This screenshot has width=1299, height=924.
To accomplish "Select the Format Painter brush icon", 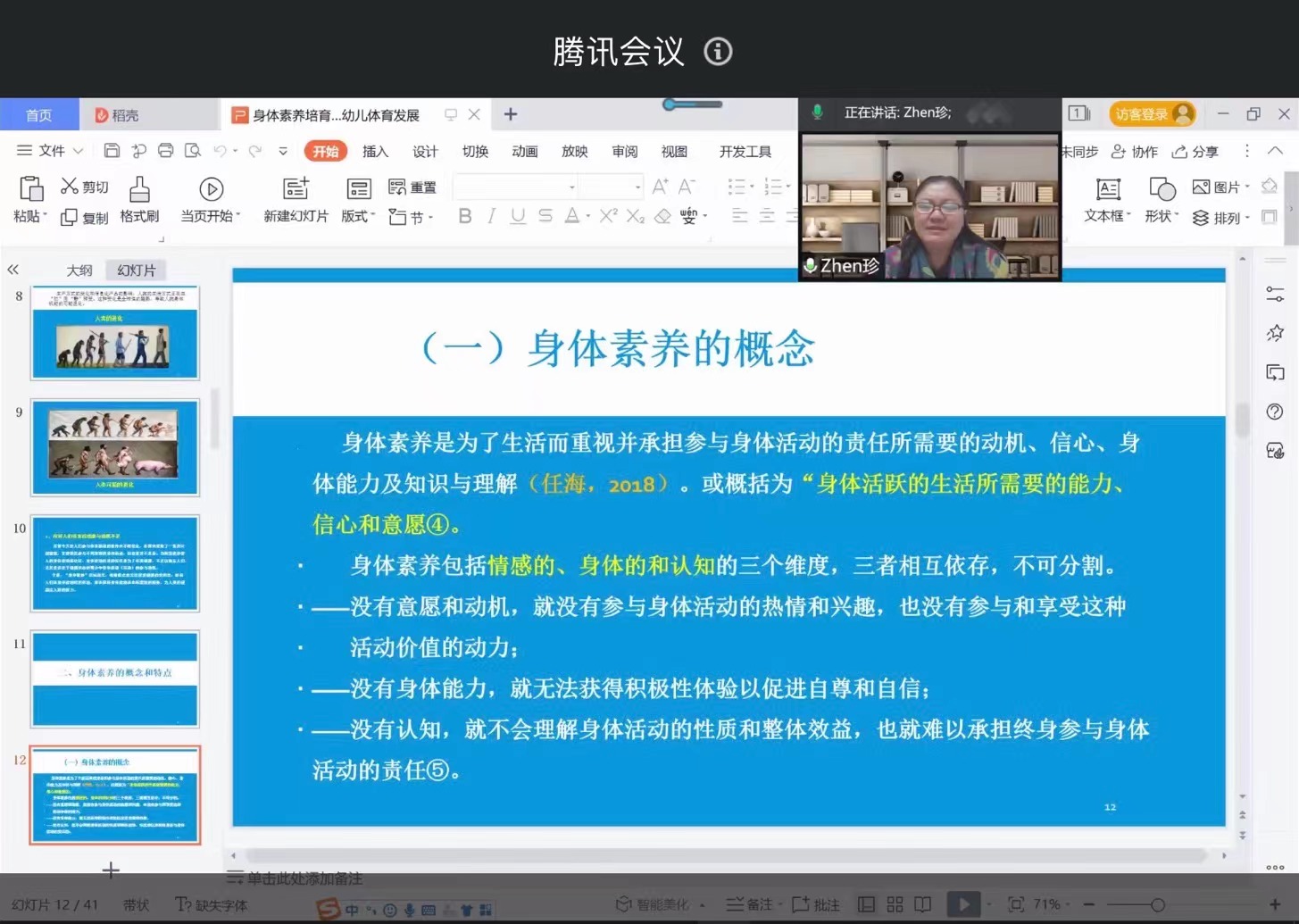I will (139, 189).
